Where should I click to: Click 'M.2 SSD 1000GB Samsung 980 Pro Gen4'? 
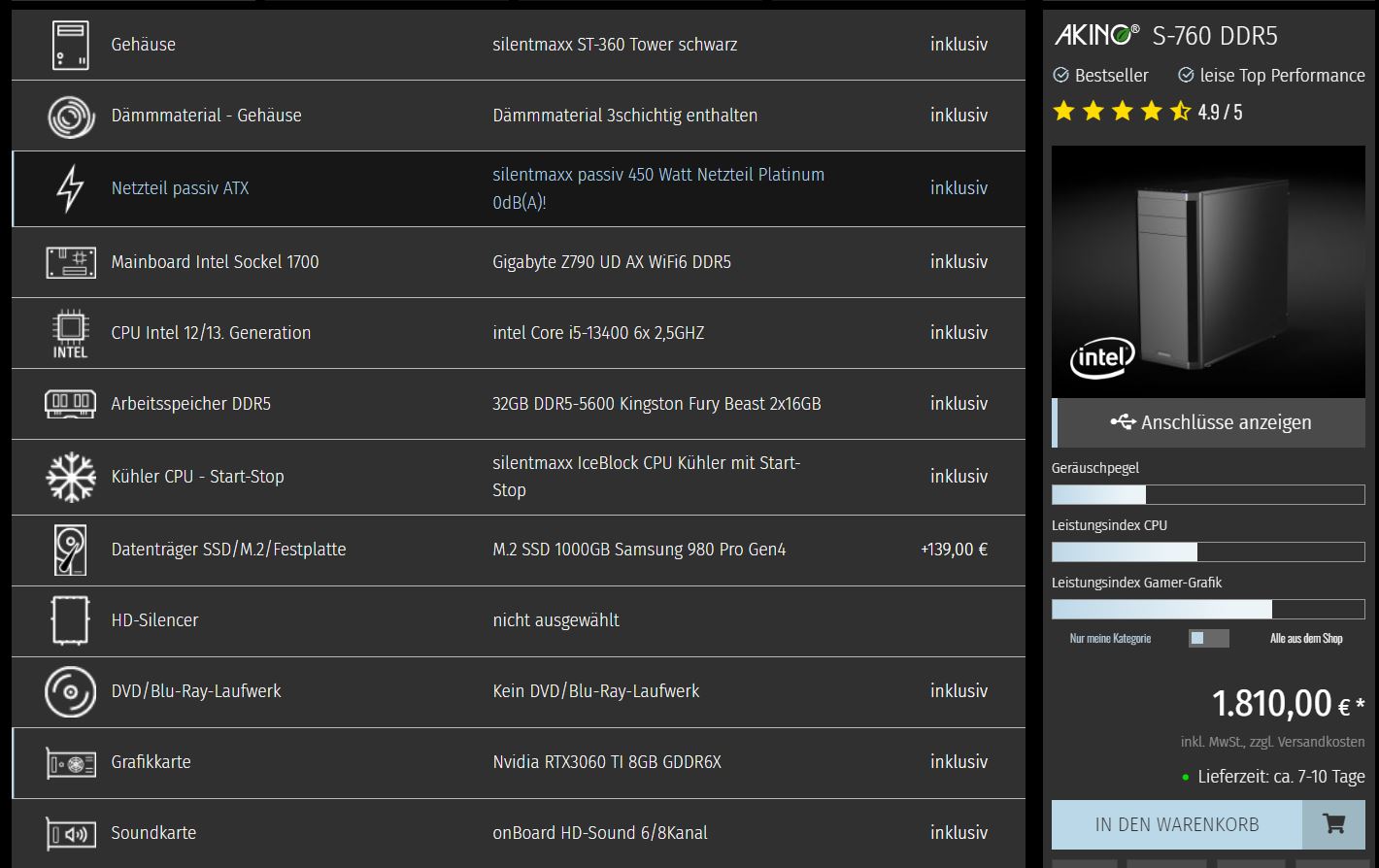[x=639, y=550]
